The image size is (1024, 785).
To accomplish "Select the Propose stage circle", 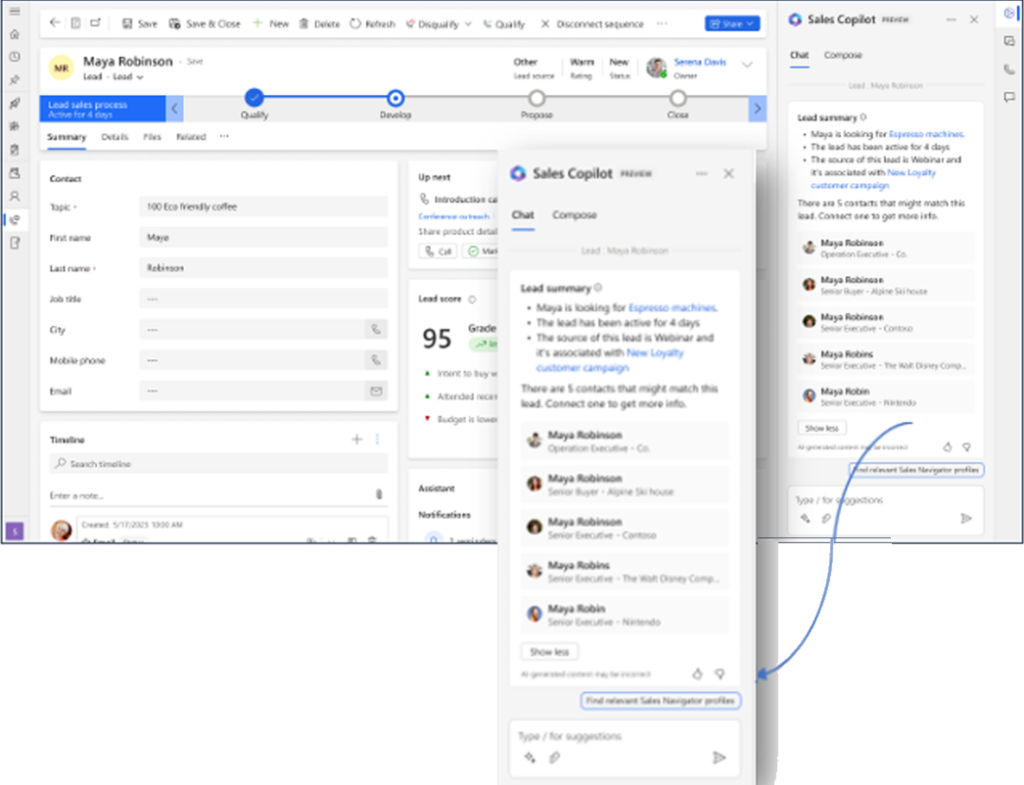I will tap(537, 98).
